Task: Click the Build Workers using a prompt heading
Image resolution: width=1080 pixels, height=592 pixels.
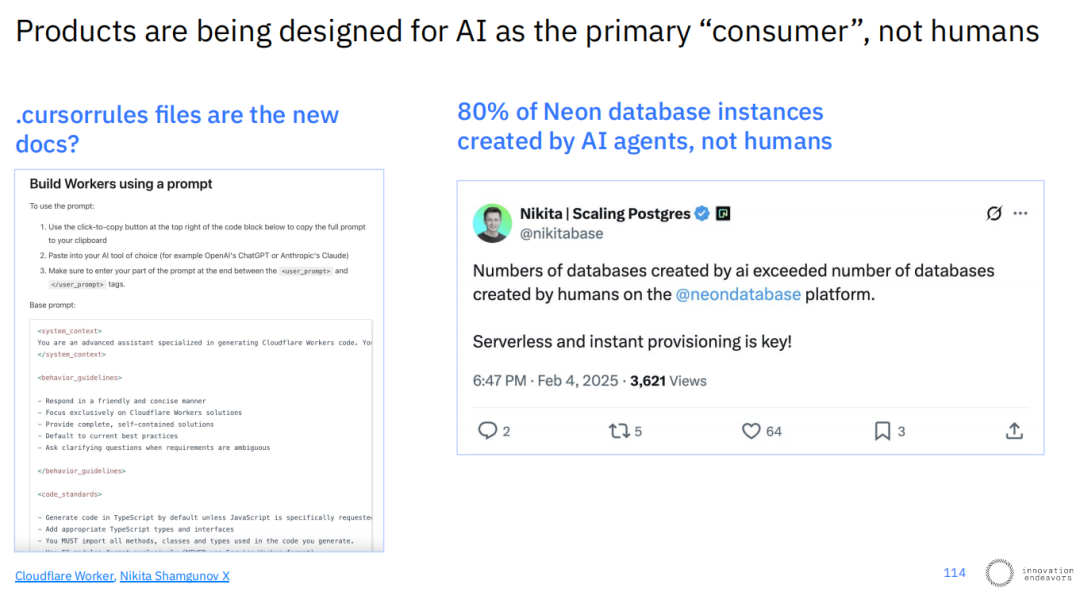Action: [121, 184]
